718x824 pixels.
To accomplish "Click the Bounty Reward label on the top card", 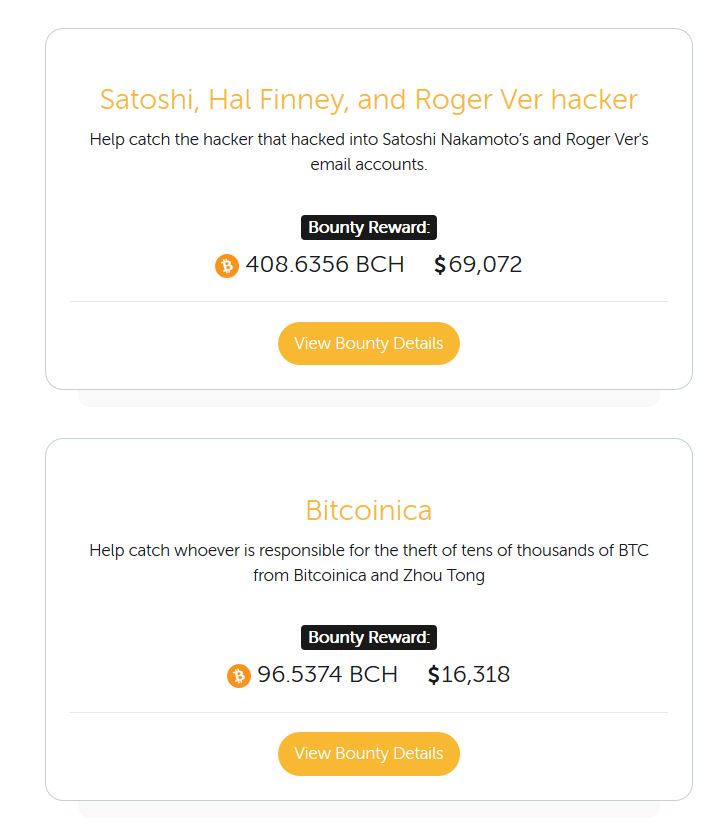I will (x=368, y=227).
